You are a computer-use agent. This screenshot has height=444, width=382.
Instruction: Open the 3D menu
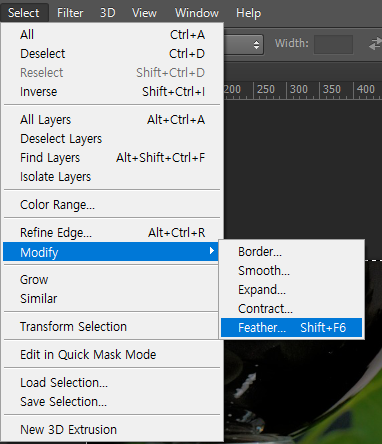point(107,13)
